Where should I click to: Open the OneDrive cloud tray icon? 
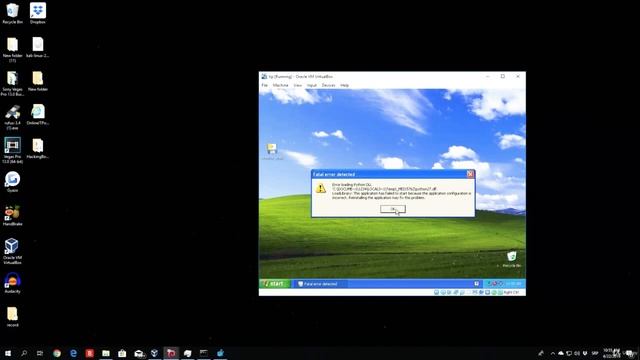click(561, 353)
